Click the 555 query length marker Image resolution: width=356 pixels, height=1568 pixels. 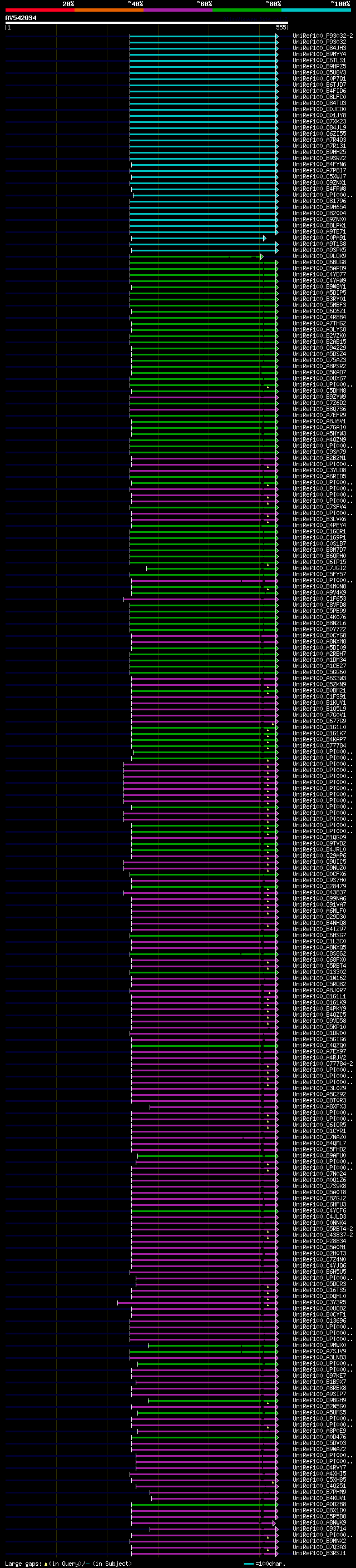(281, 27)
